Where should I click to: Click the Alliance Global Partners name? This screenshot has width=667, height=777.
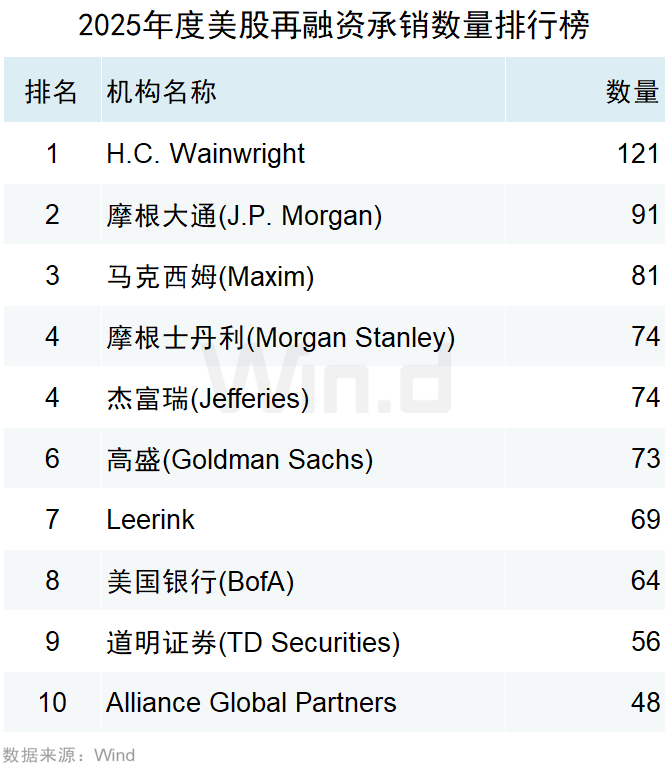click(x=251, y=703)
